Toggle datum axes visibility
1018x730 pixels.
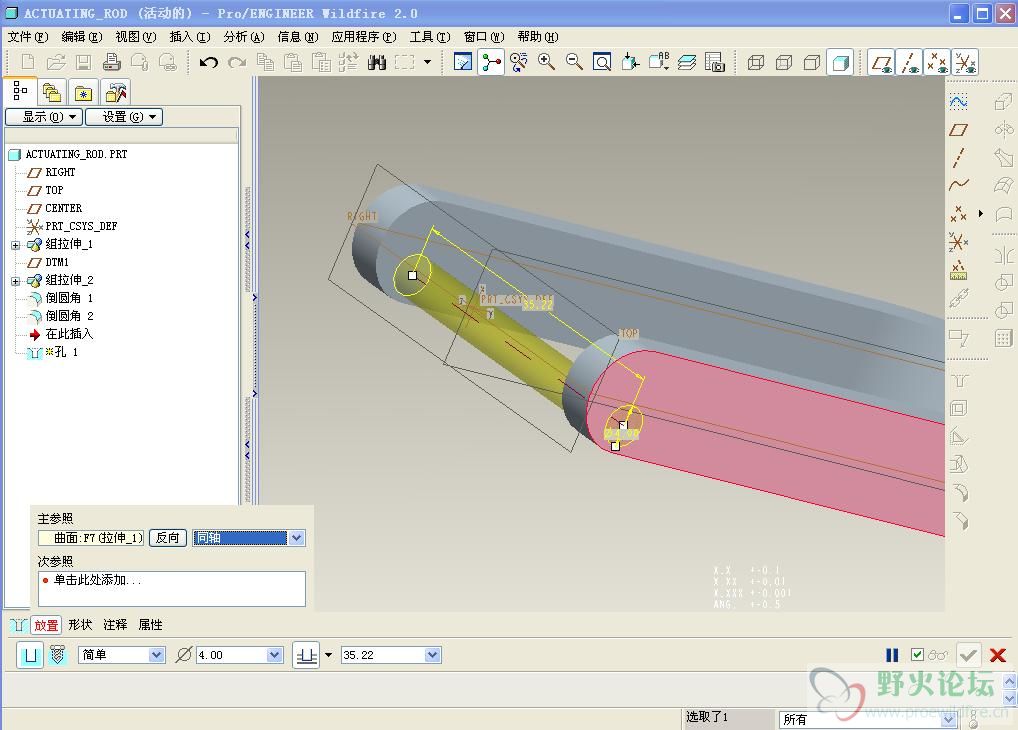910,62
